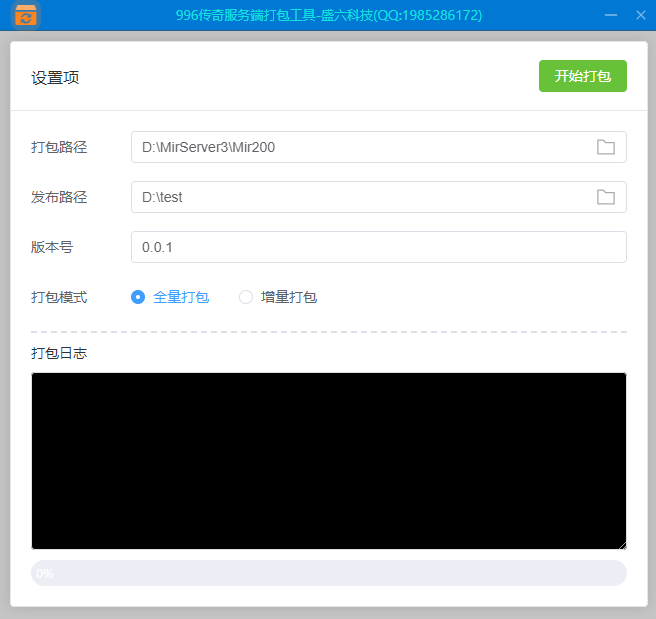Click the 打包模式 label

59,297
